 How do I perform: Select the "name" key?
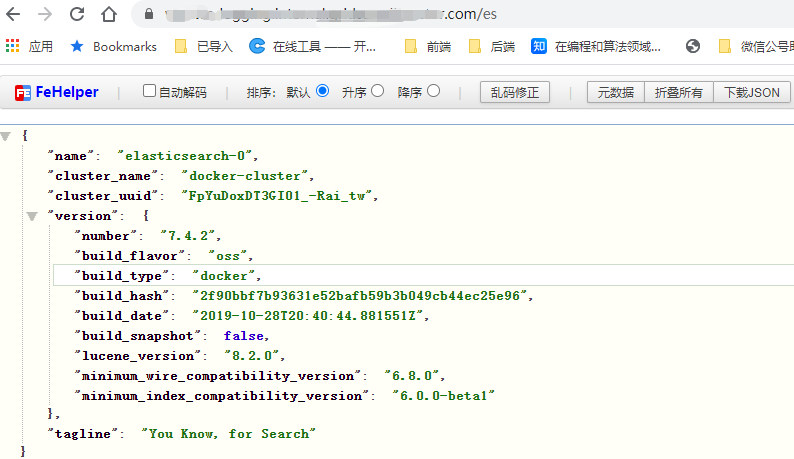click(70, 156)
